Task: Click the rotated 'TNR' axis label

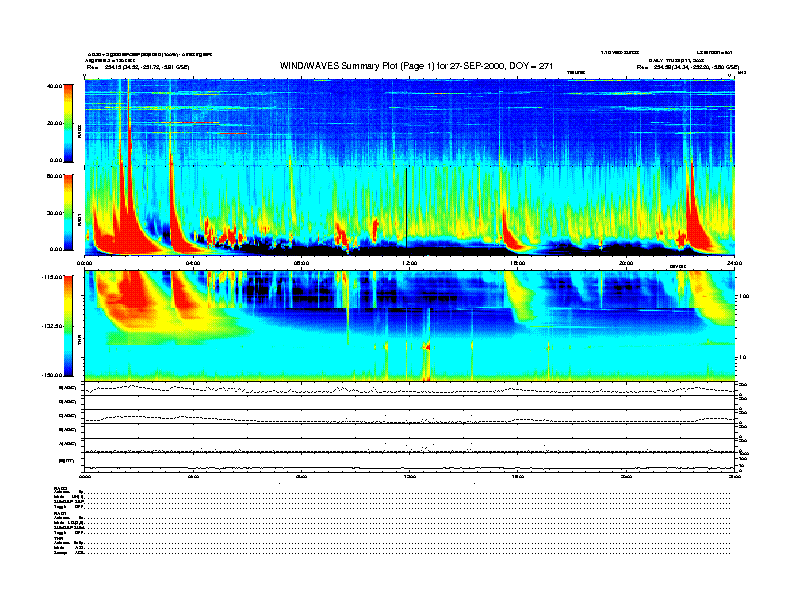Action: [79, 342]
